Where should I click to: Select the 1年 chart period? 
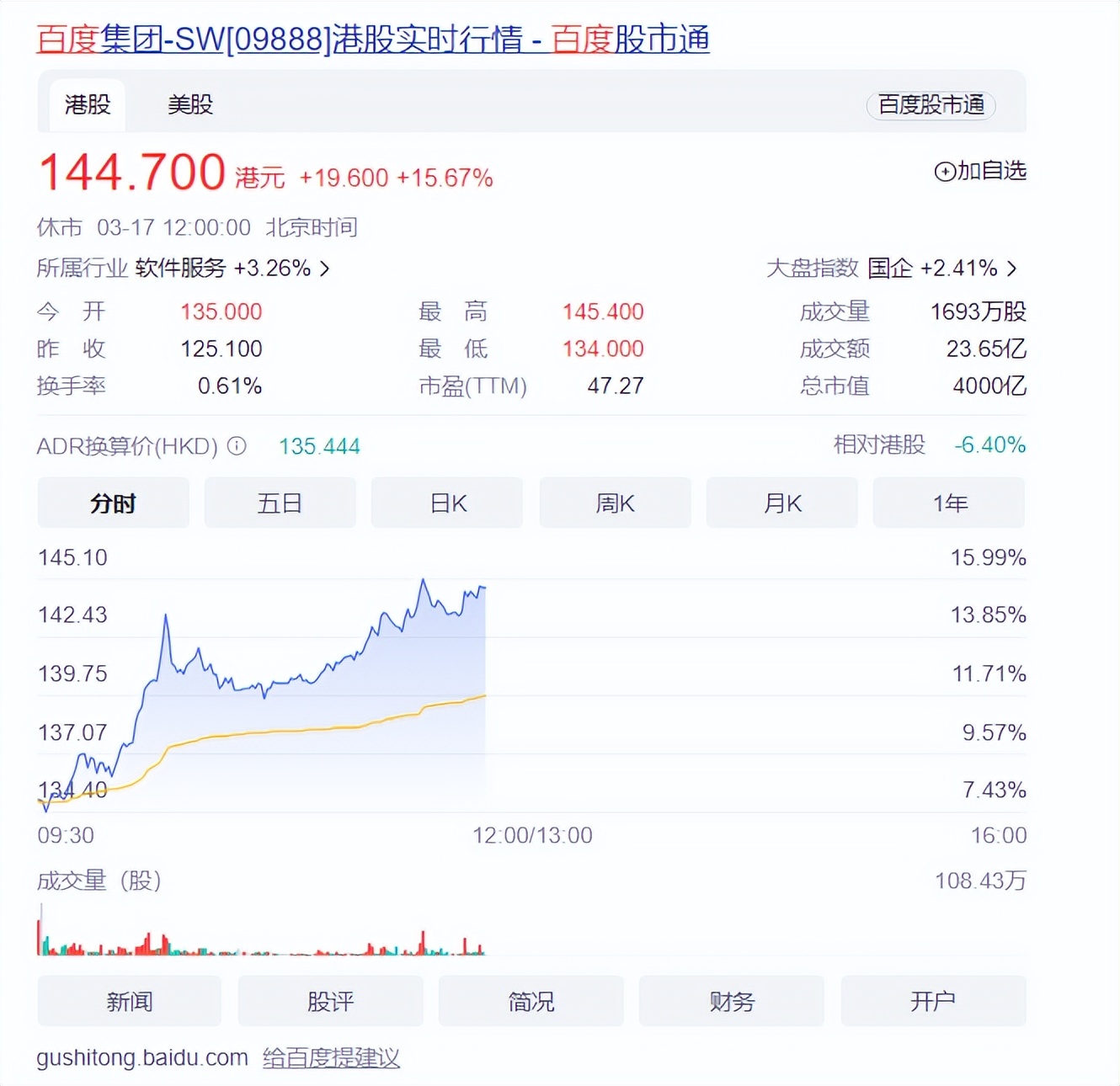tap(949, 502)
